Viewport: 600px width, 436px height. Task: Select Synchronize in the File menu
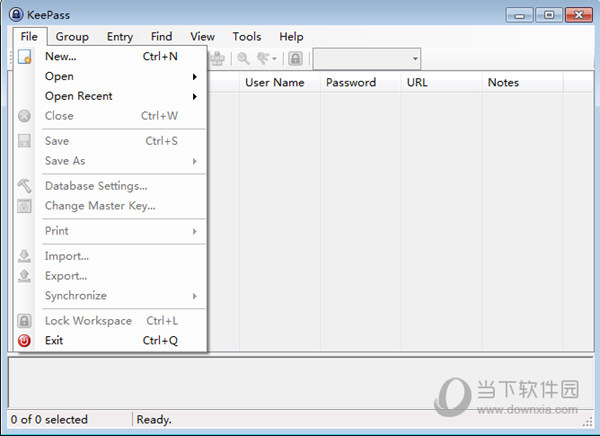(x=111, y=296)
